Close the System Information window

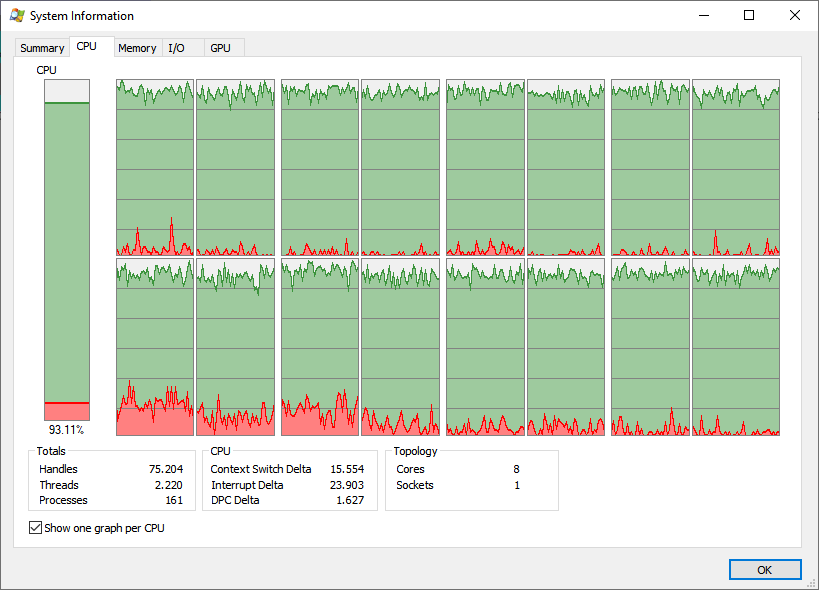[x=794, y=15]
